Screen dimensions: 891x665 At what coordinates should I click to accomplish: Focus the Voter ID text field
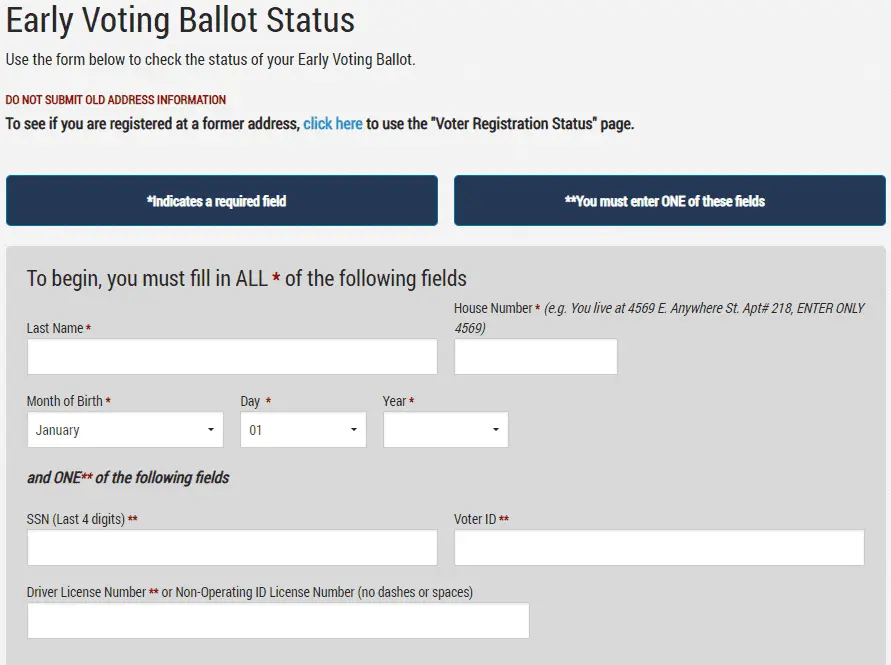(659, 548)
